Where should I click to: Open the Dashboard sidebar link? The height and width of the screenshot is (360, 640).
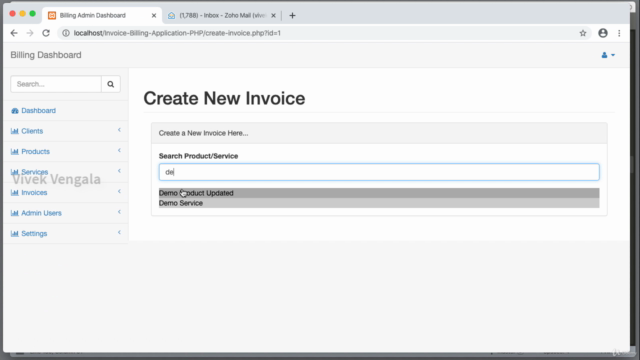coord(38,111)
